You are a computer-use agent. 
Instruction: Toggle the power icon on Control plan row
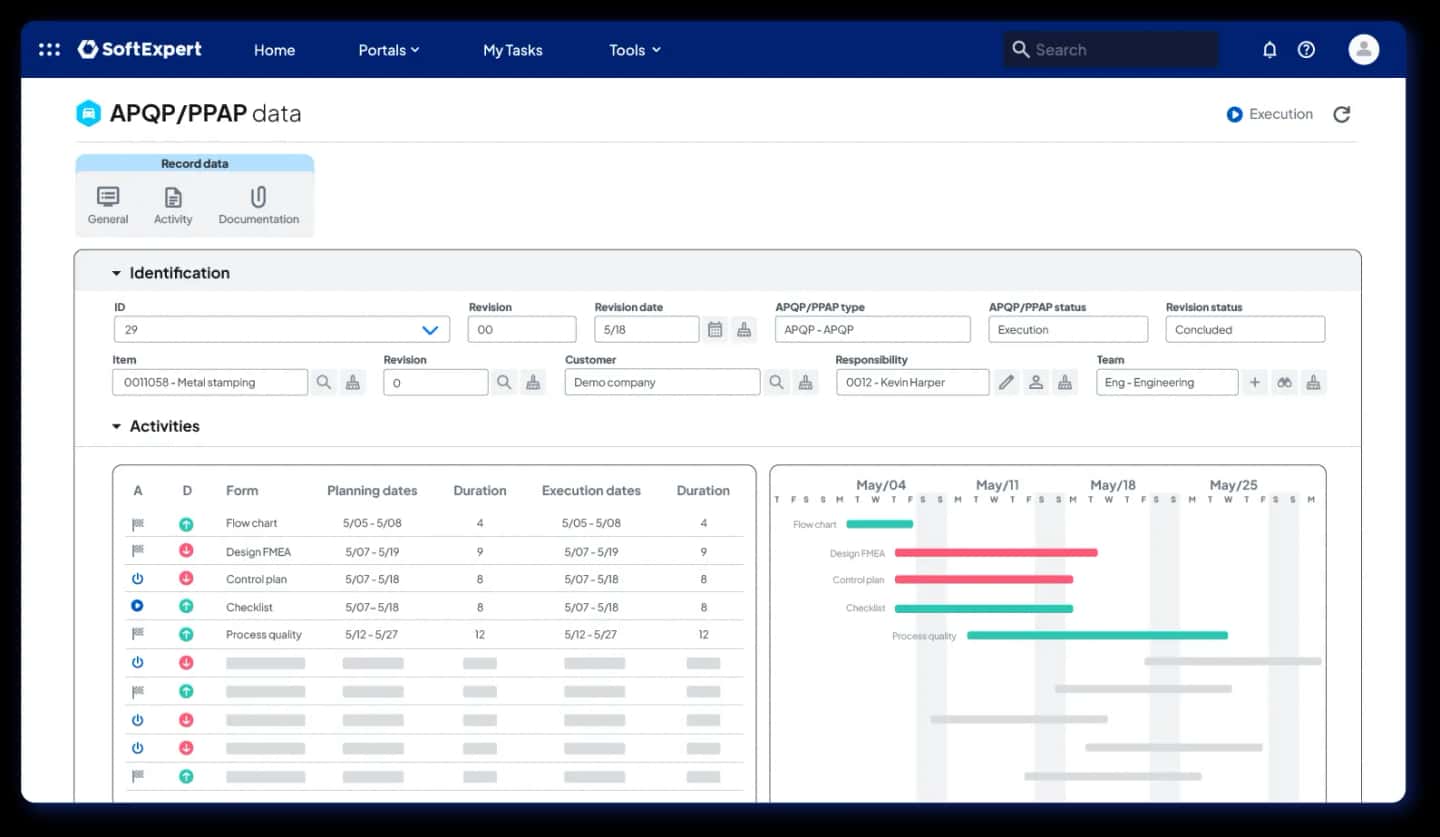tap(138, 578)
